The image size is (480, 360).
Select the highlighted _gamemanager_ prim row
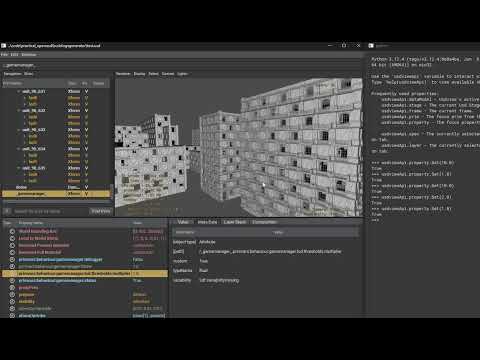pyautogui.click(x=56, y=193)
